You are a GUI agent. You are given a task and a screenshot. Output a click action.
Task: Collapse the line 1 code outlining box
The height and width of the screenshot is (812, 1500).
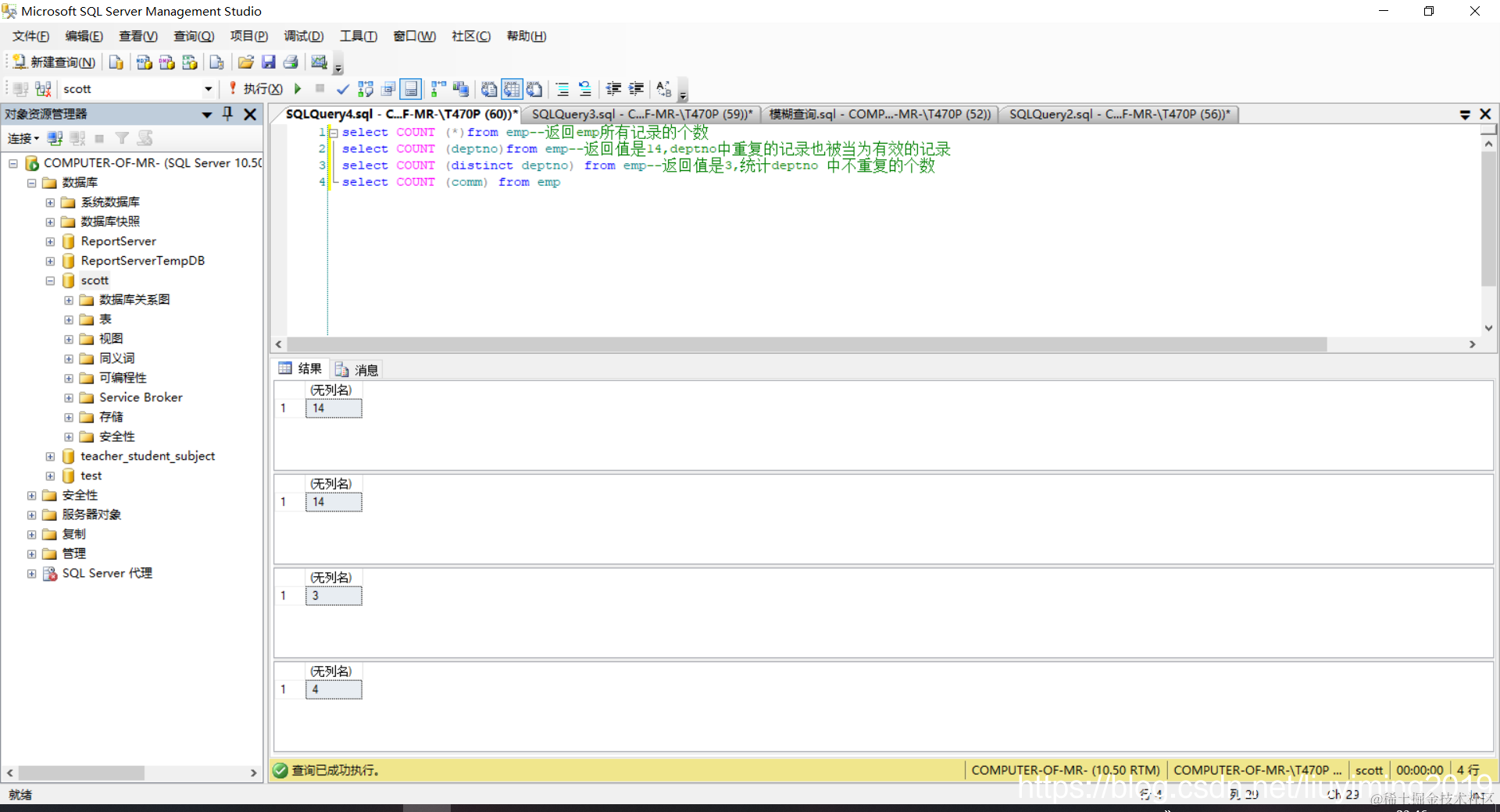coord(334,133)
